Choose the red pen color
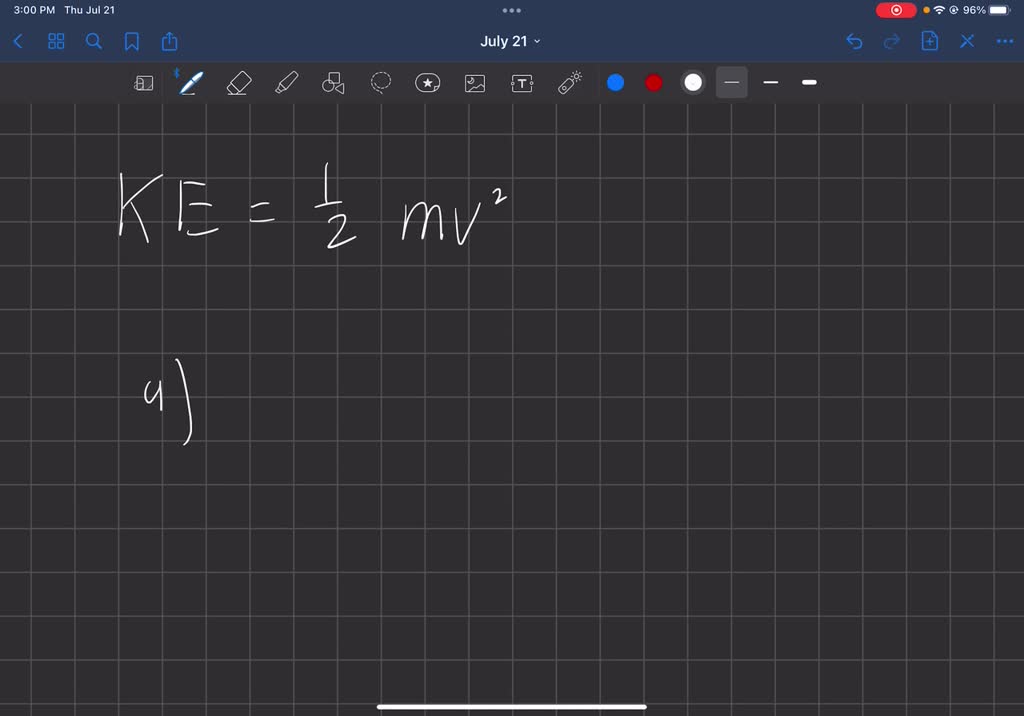The width and height of the screenshot is (1024, 716). tap(654, 83)
